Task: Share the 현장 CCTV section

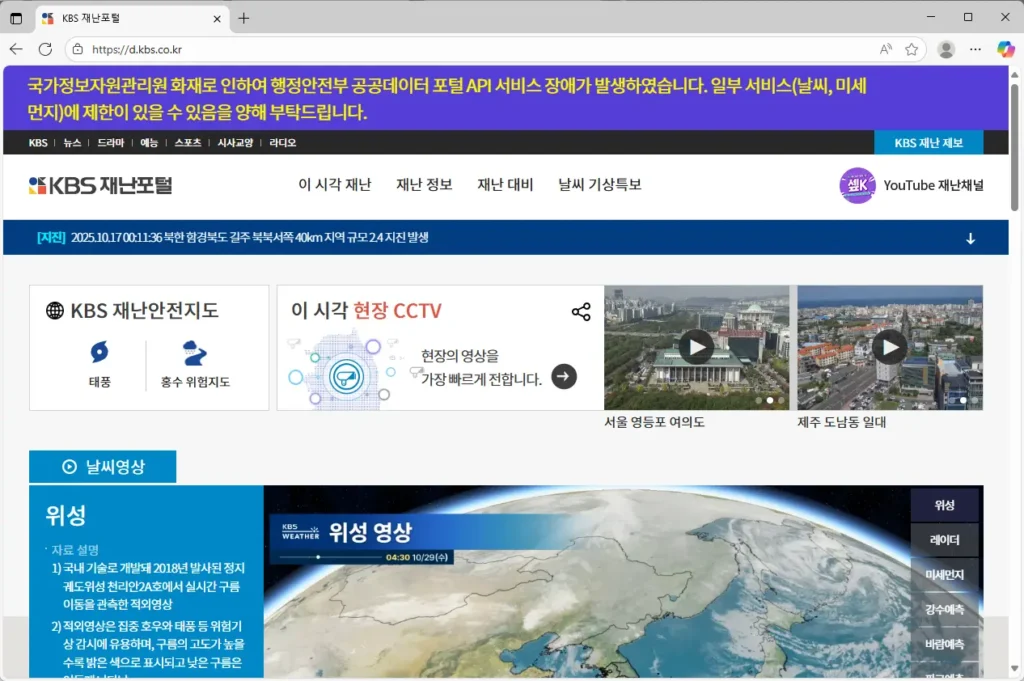Action: point(581,311)
